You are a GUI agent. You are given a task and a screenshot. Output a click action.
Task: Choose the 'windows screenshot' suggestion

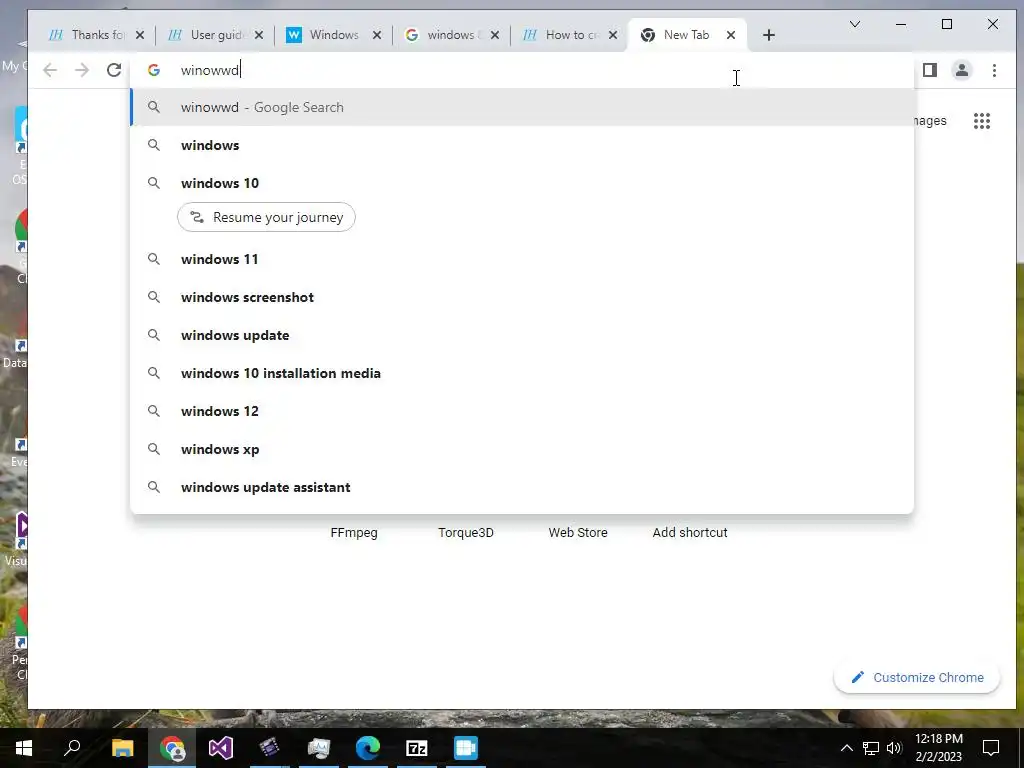[522, 297]
